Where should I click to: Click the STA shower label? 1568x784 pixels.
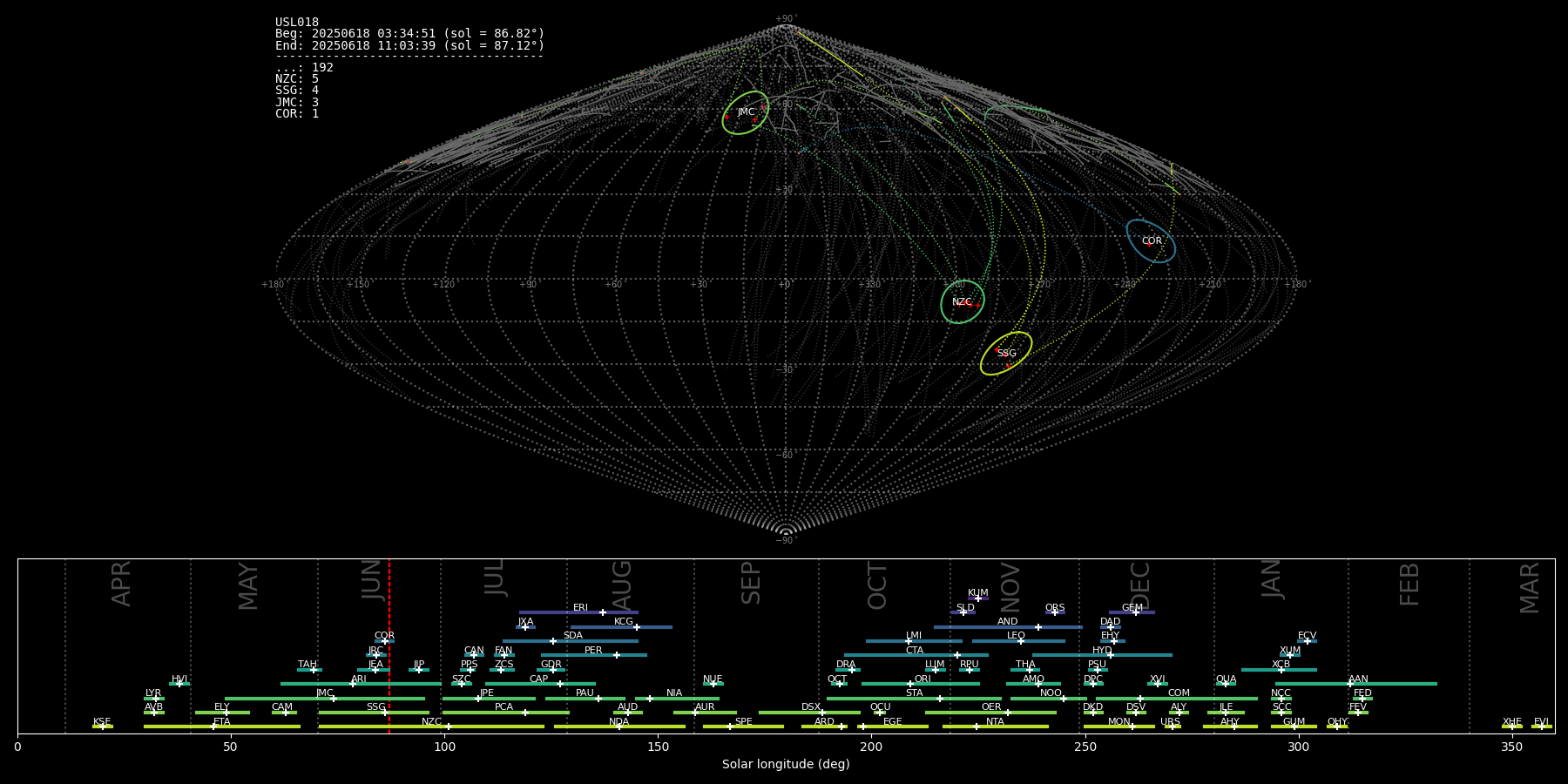pyautogui.click(x=914, y=693)
